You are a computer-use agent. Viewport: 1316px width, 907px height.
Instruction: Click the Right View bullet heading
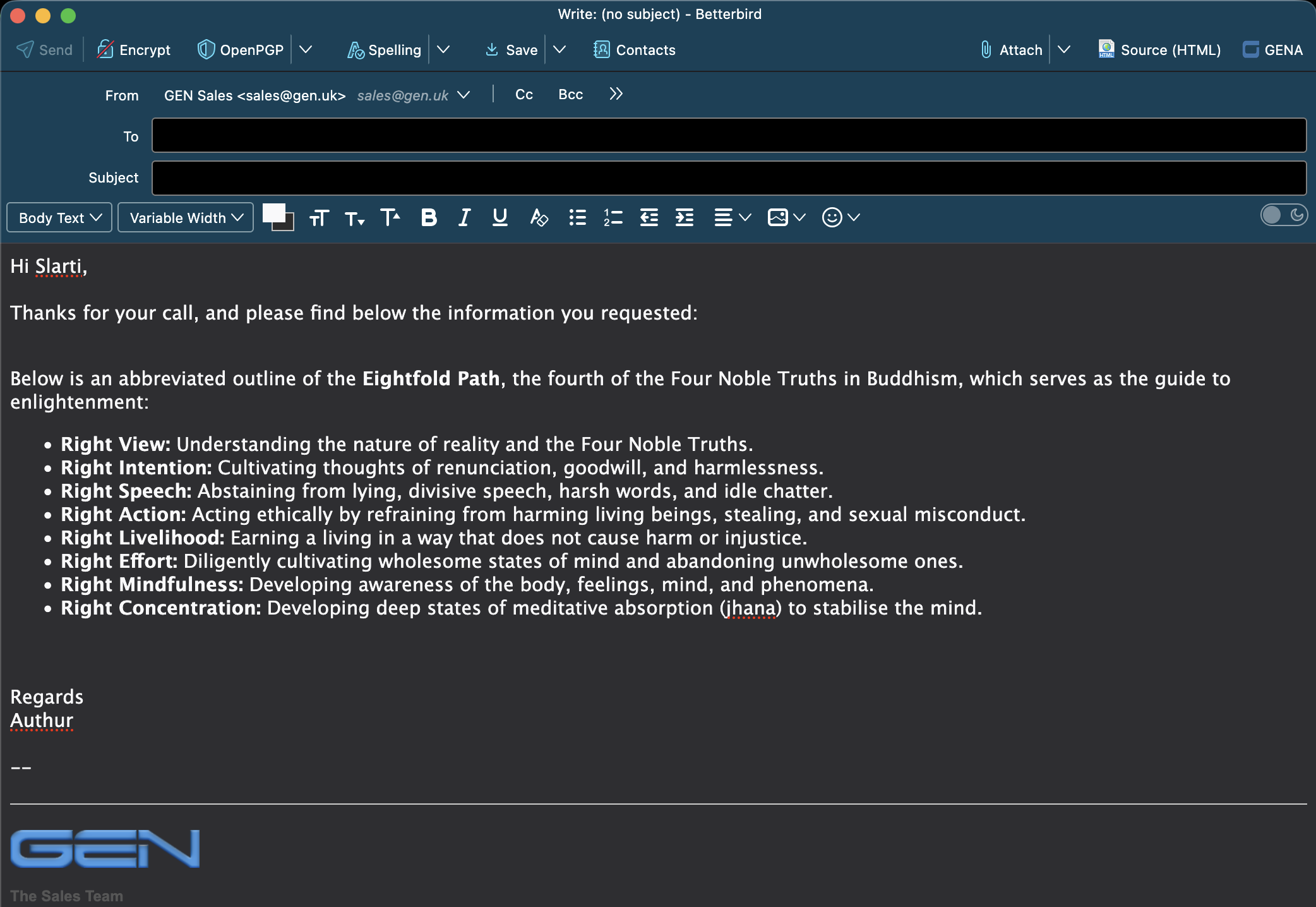(x=116, y=445)
